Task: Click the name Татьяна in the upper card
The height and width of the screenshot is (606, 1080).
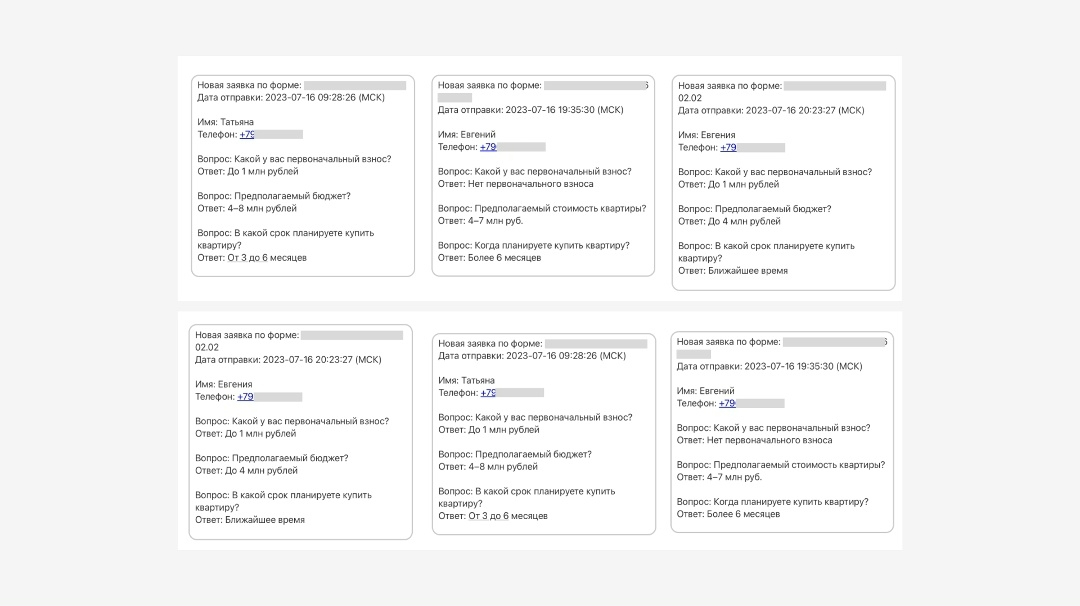Action: pyautogui.click(x=237, y=122)
